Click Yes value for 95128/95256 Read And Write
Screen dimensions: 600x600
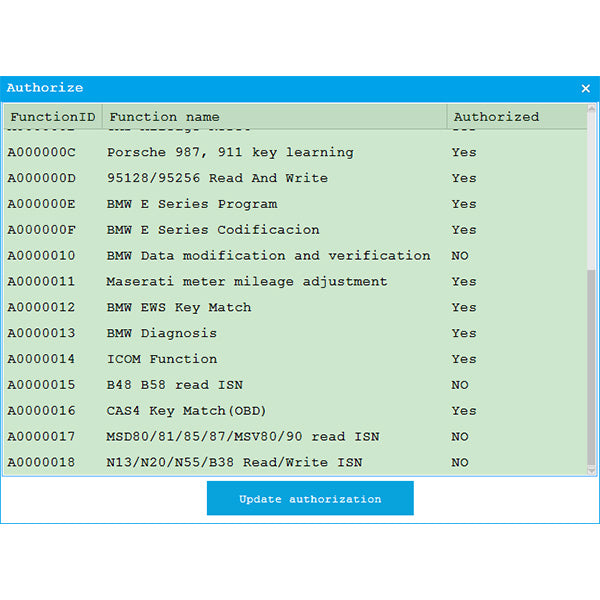tap(464, 178)
